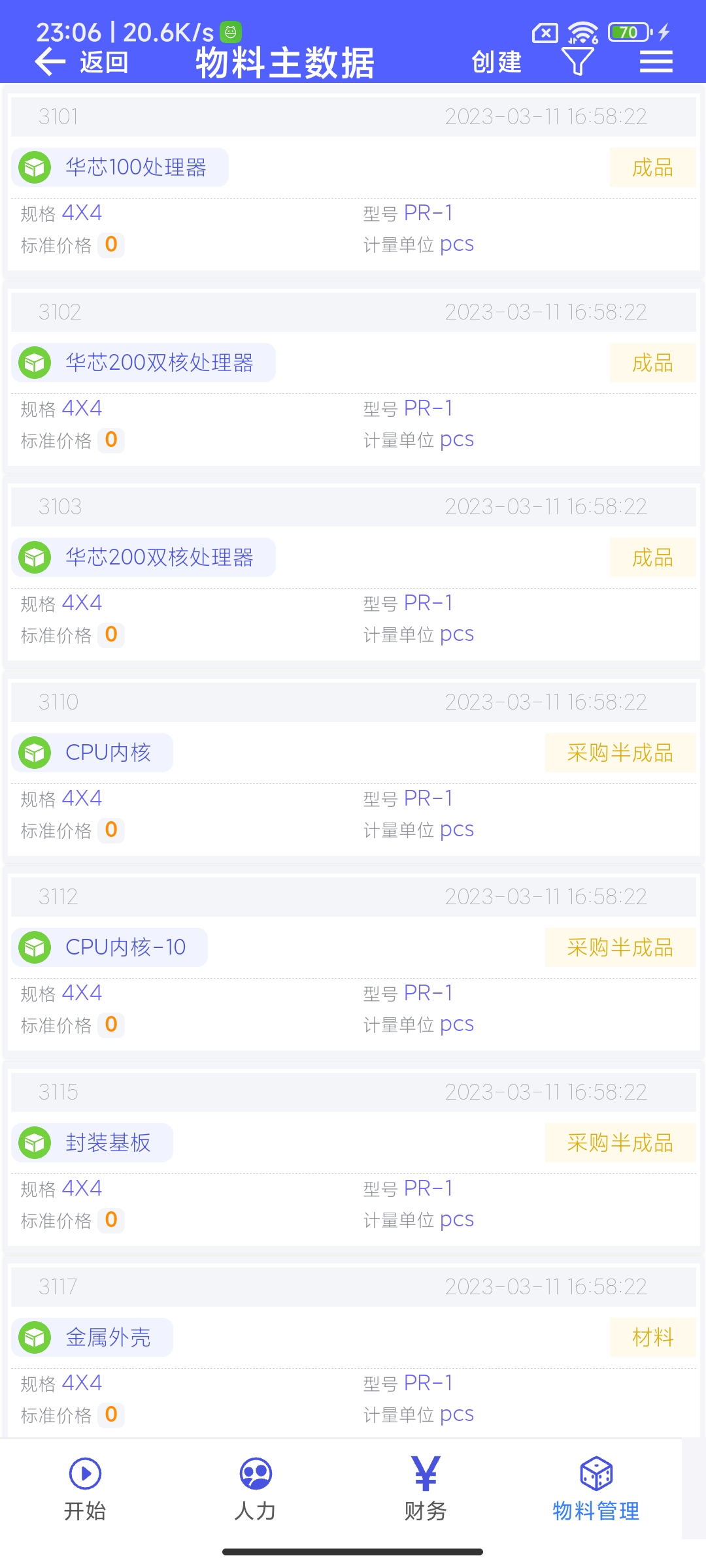The width and height of the screenshot is (706, 1568).
Task: Switch to the 物料管理 tab
Action: pos(596,1490)
